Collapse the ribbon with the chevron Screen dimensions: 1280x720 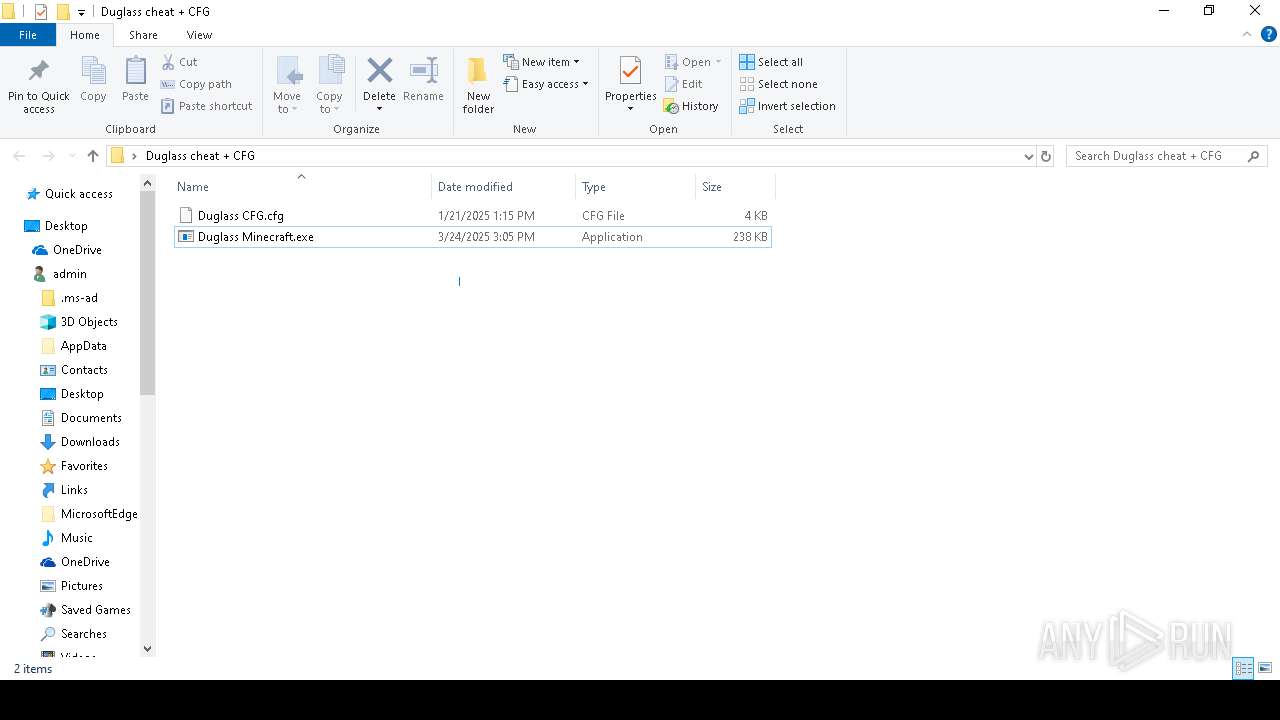pos(1247,35)
